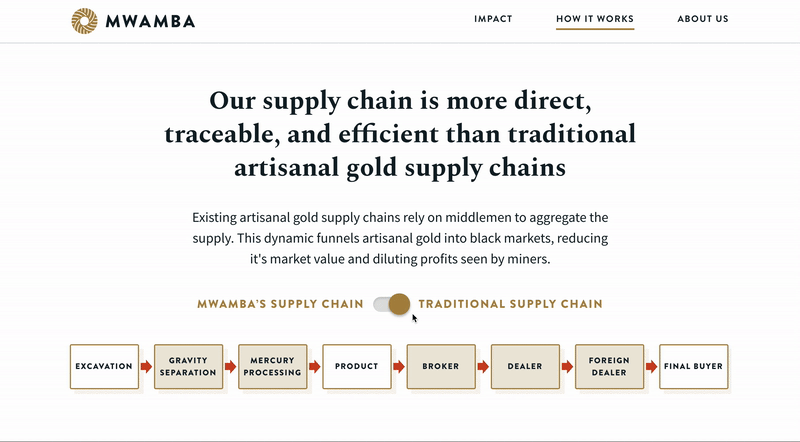Click the arrow between Dealer and Foreign Dealer

click(x=567, y=366)
